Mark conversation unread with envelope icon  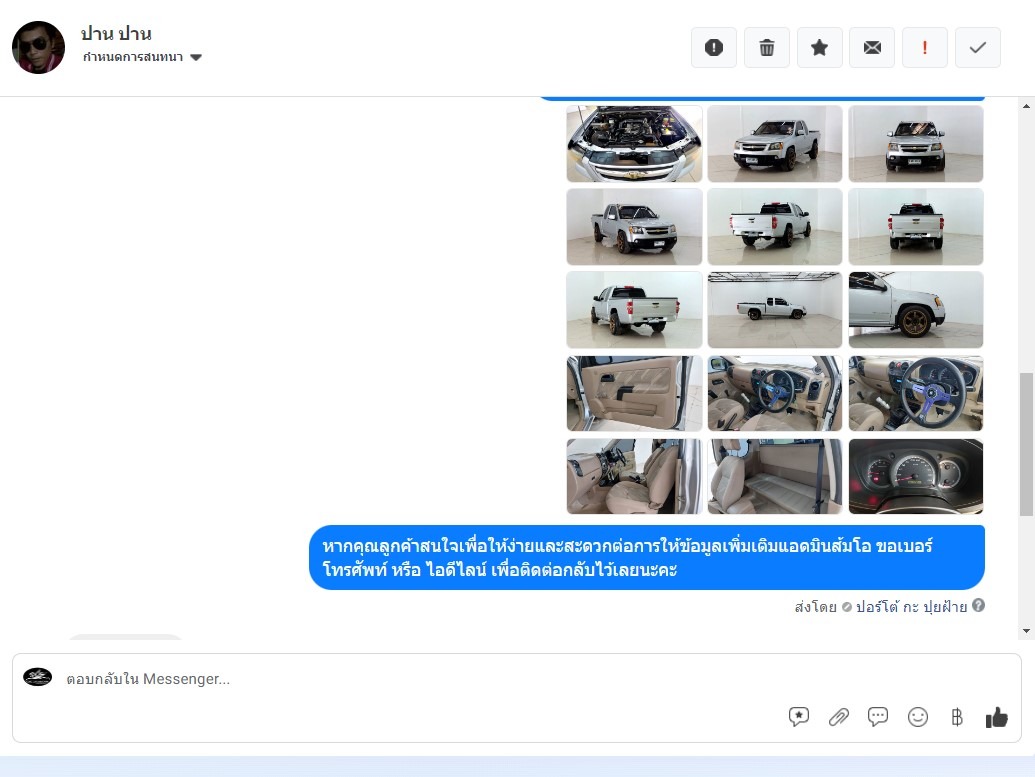(872, 48)
